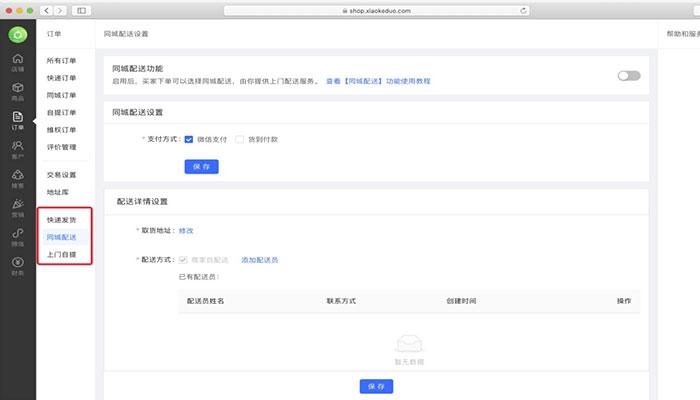
Task: Check the 货到付款 payment checkbox
Action: point(239,139)
